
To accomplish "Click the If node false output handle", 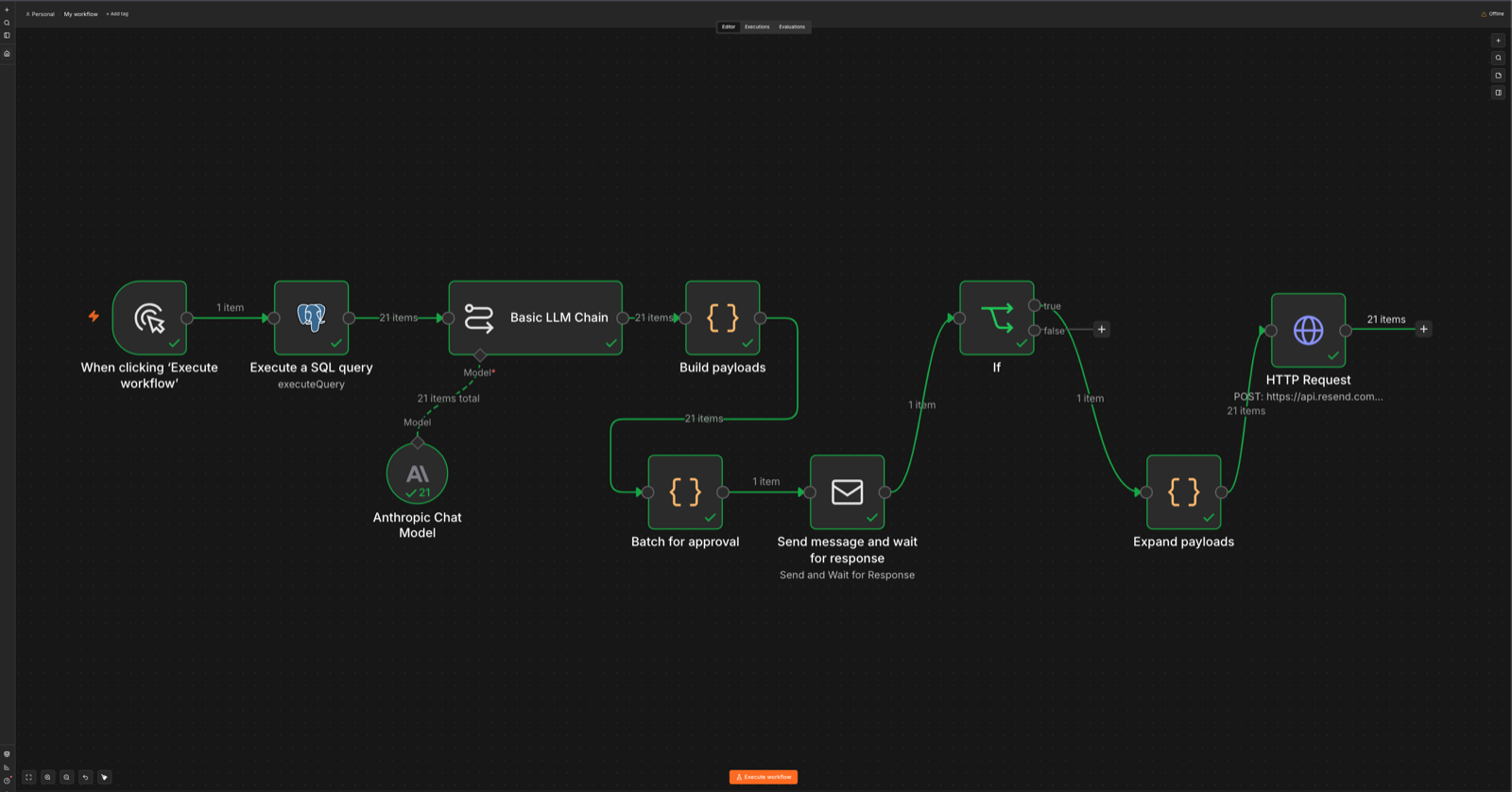I will (1035, 331).
